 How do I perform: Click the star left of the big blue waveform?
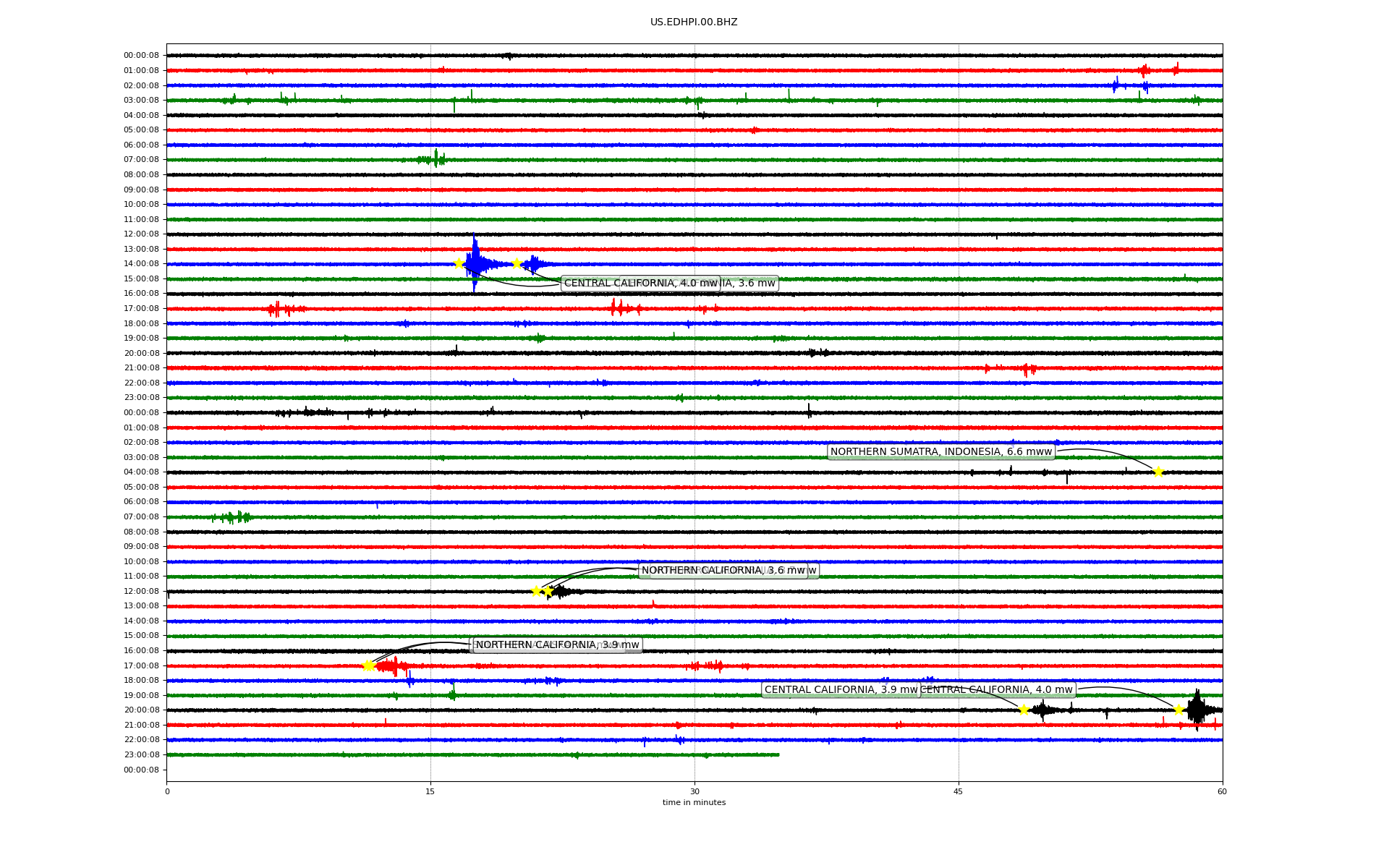(x=459, y=263)
